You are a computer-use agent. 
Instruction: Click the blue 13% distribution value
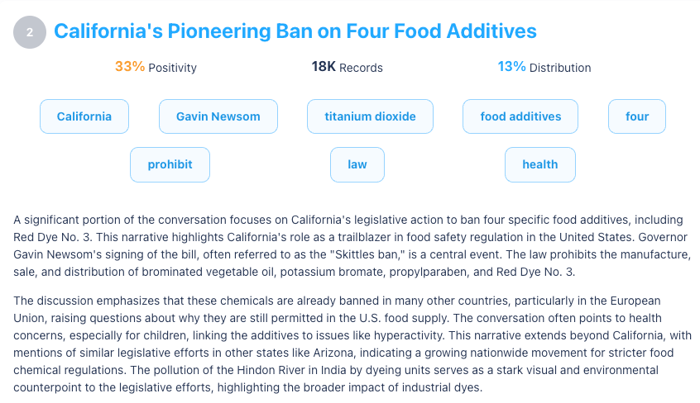(x=511, y=67)
